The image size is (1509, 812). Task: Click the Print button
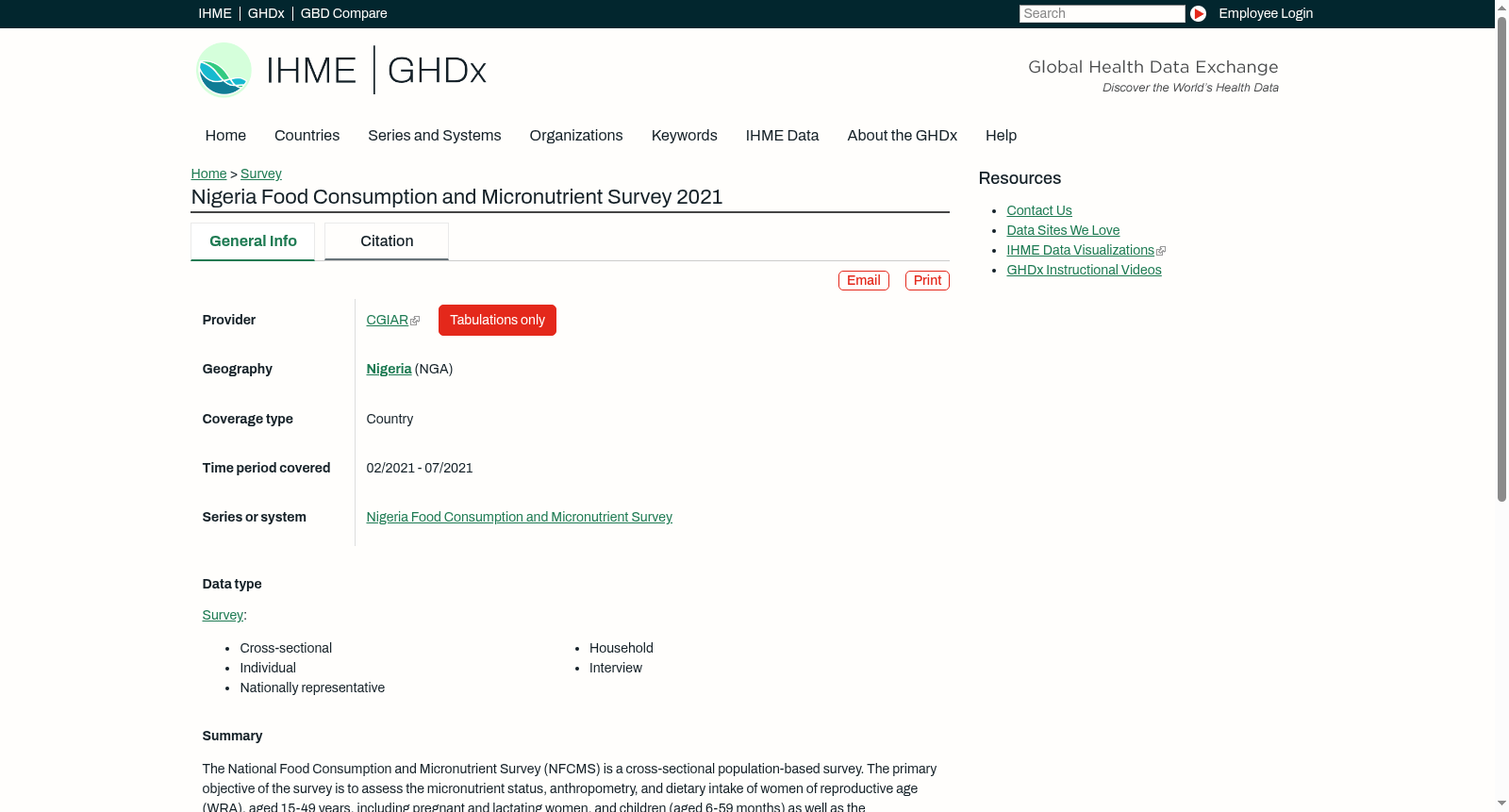(x=927, y=280)
